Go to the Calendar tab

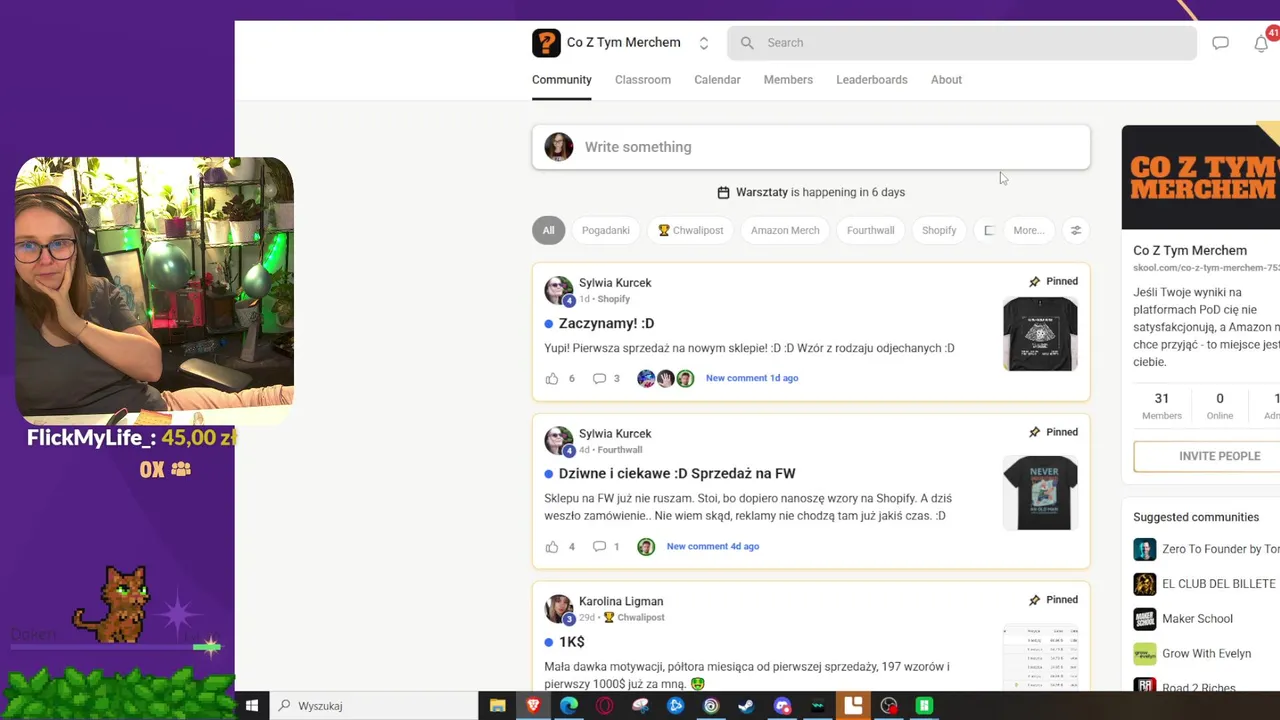pos(717,80)
